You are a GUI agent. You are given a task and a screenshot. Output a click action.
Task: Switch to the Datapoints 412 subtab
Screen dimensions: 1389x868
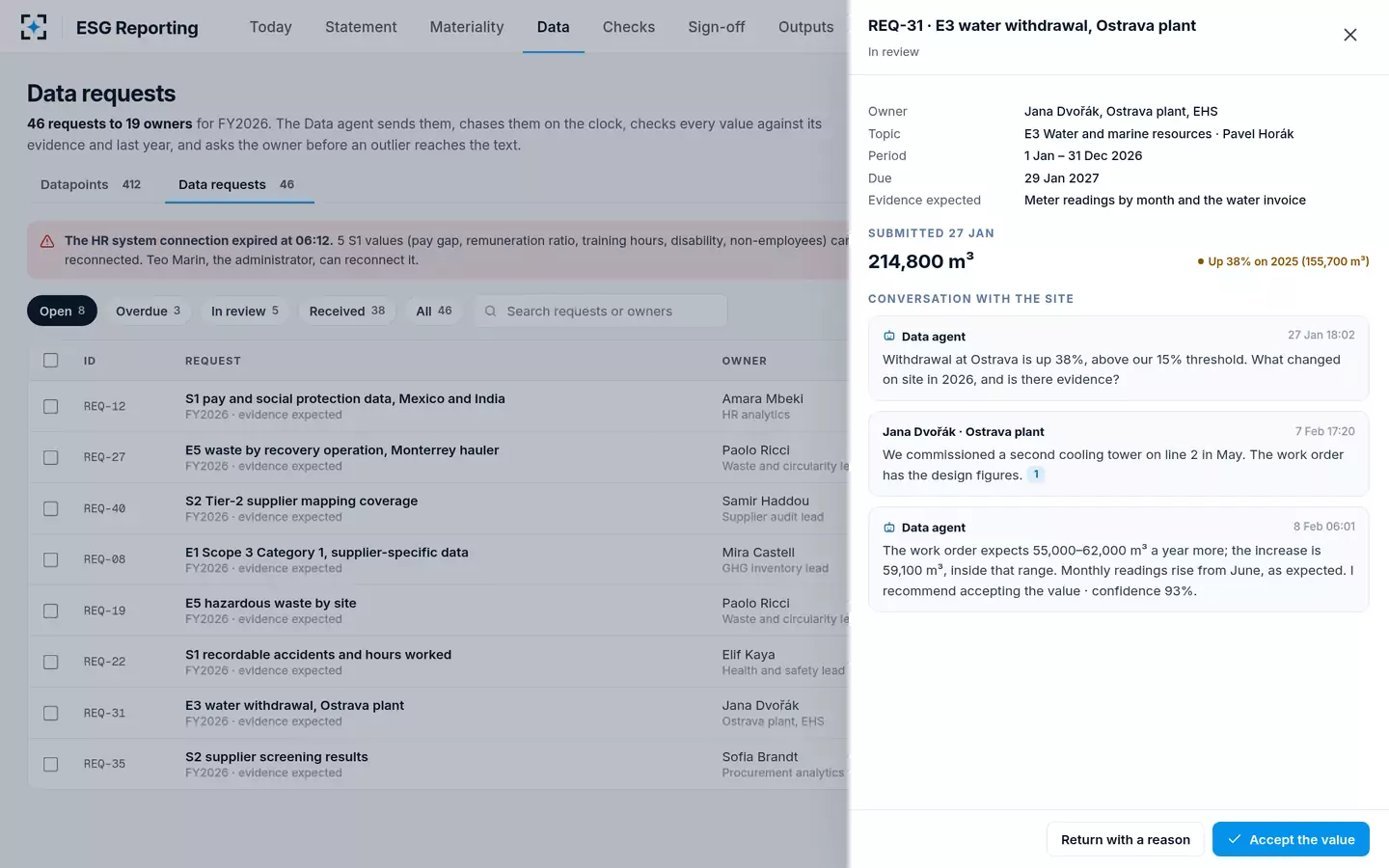click(x=91, y=184)
